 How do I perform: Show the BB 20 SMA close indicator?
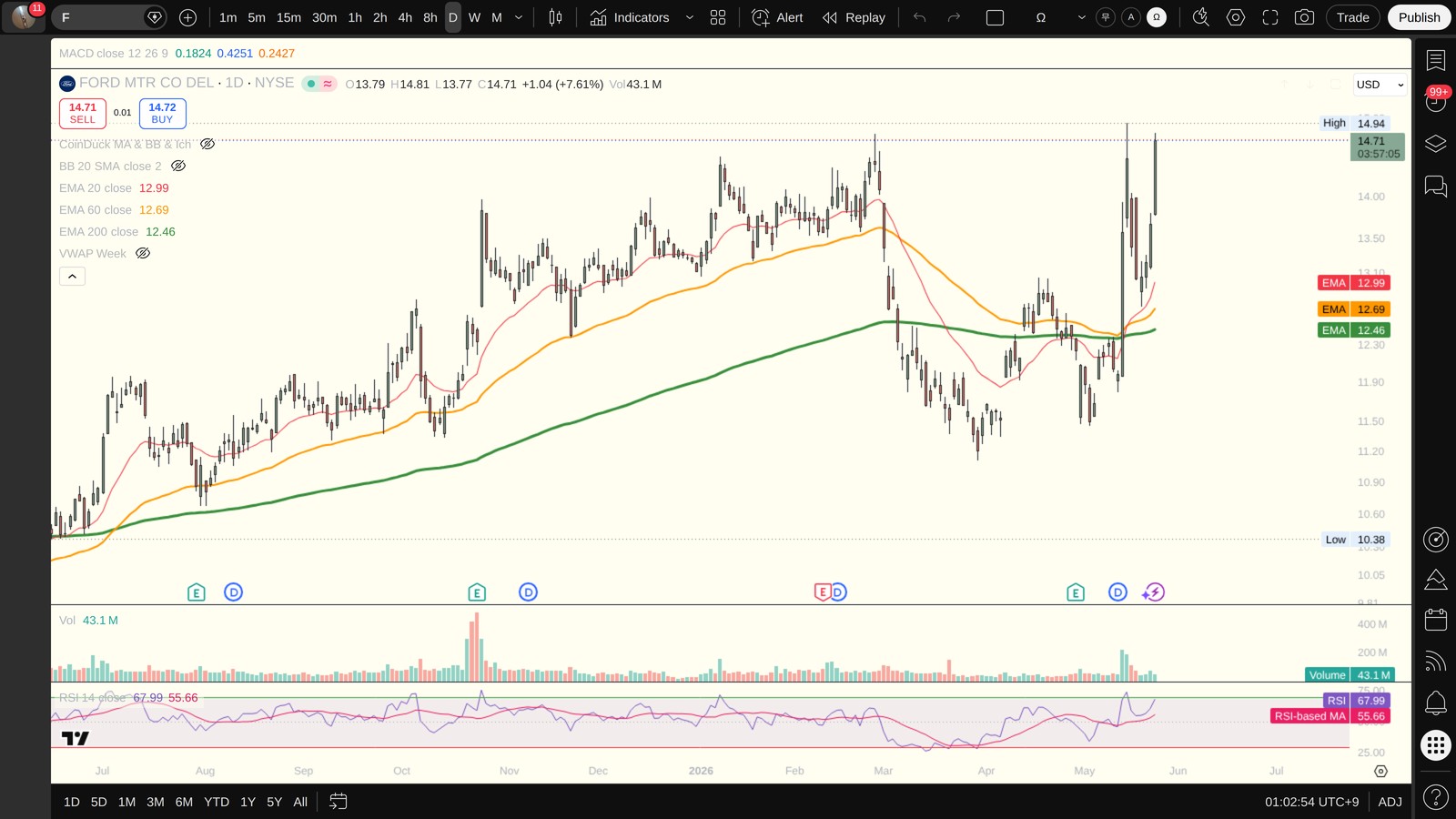point(178,166)
